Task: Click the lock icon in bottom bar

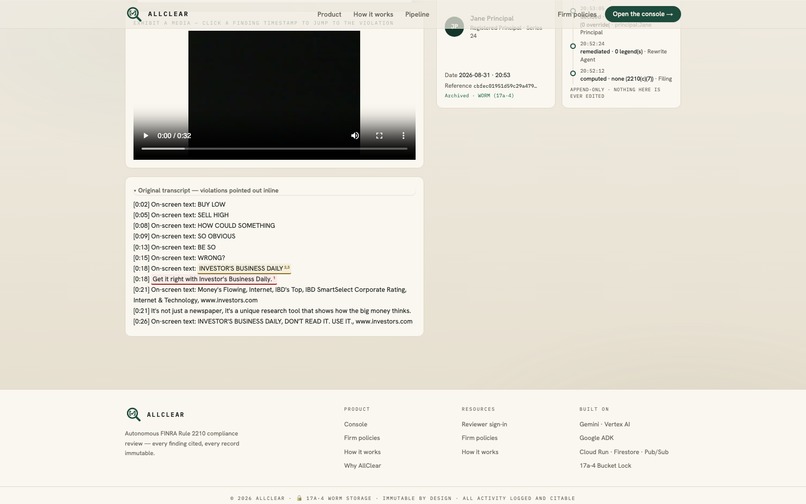Action: [x=299, y=498]
